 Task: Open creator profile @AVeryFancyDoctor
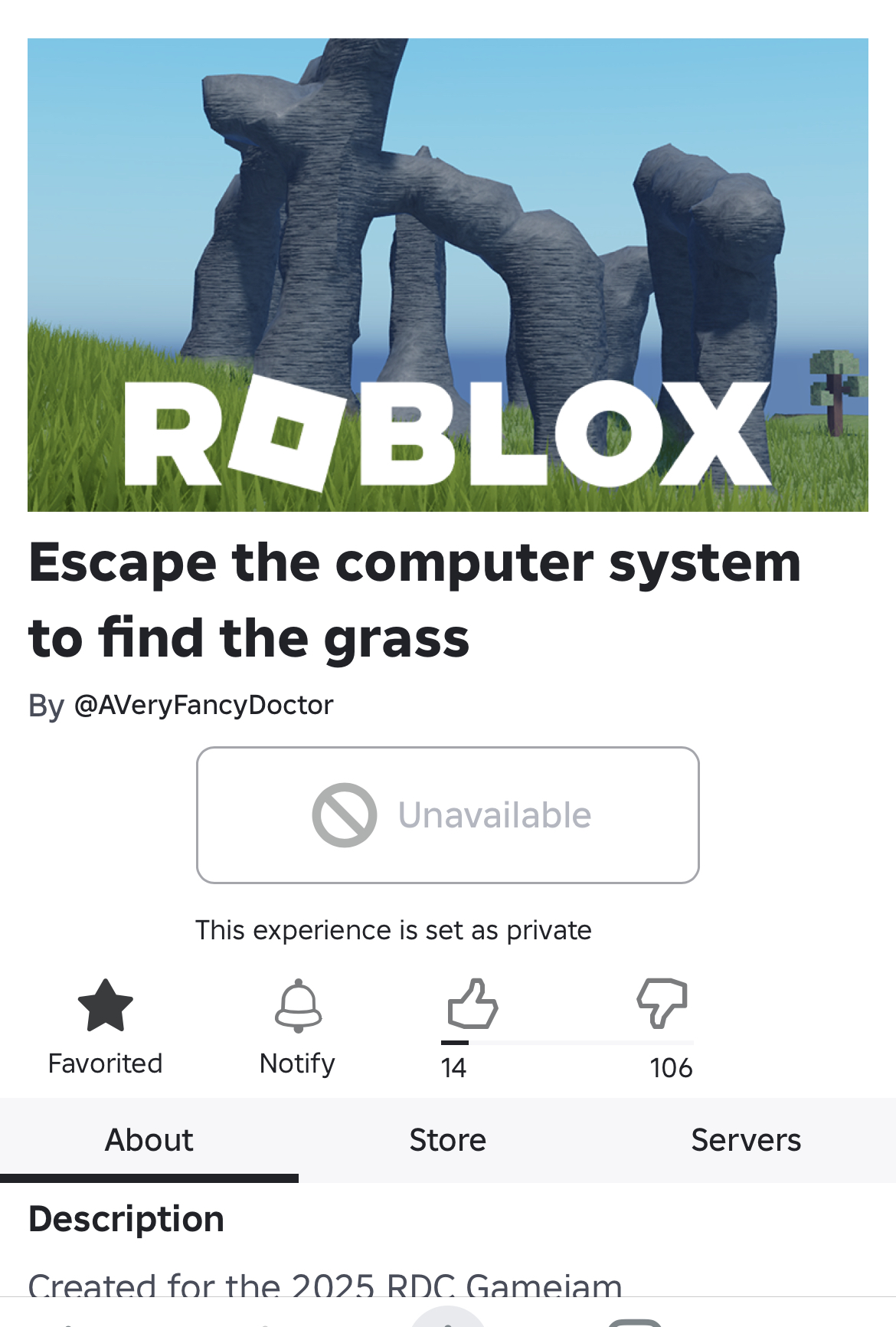204,705
